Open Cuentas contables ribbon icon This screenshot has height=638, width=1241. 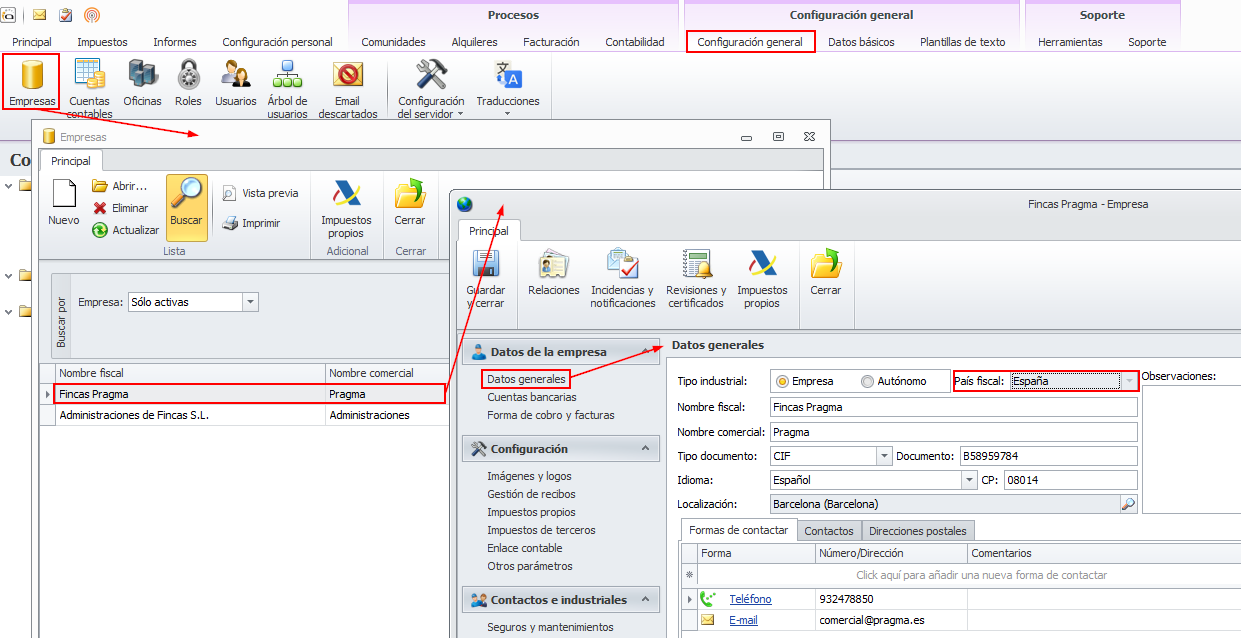pos(89,86)
